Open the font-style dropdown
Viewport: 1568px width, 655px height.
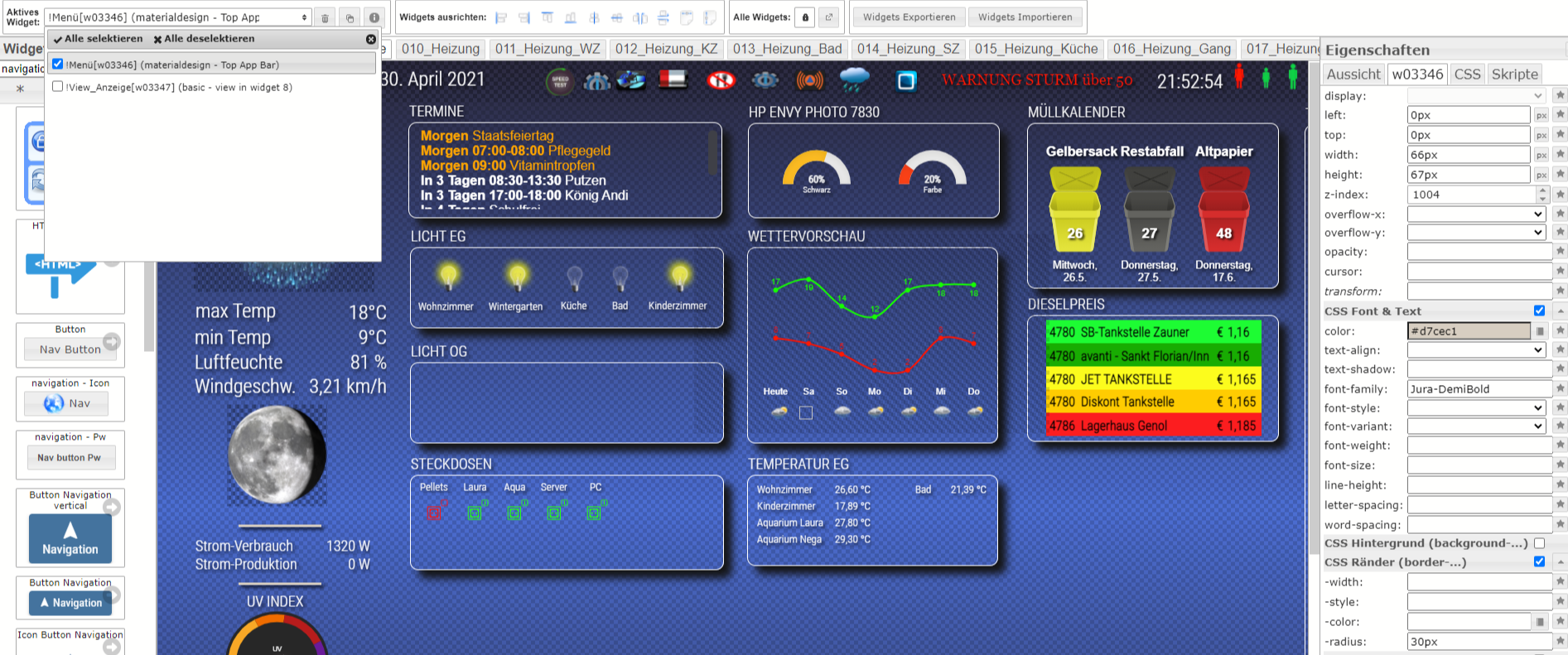click(x=1477, y=407)
